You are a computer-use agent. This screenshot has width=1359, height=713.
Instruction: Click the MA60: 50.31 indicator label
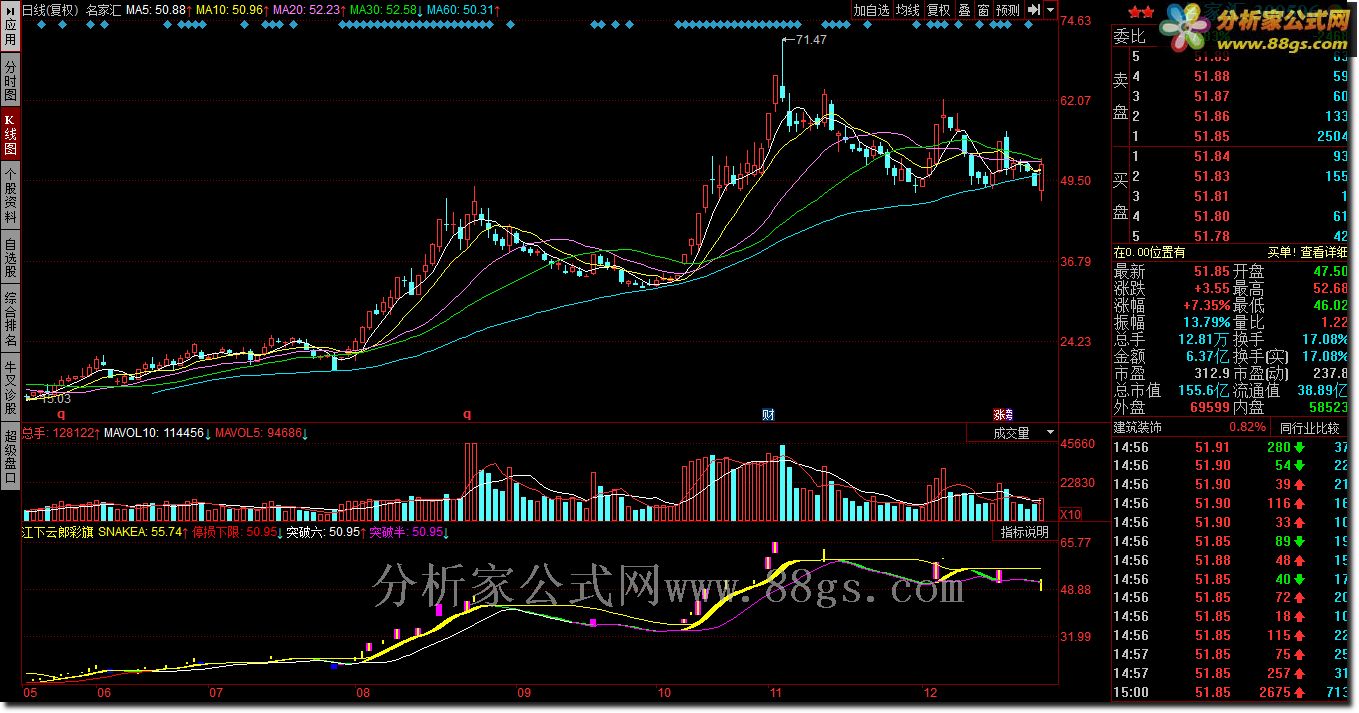coord(460,10)
